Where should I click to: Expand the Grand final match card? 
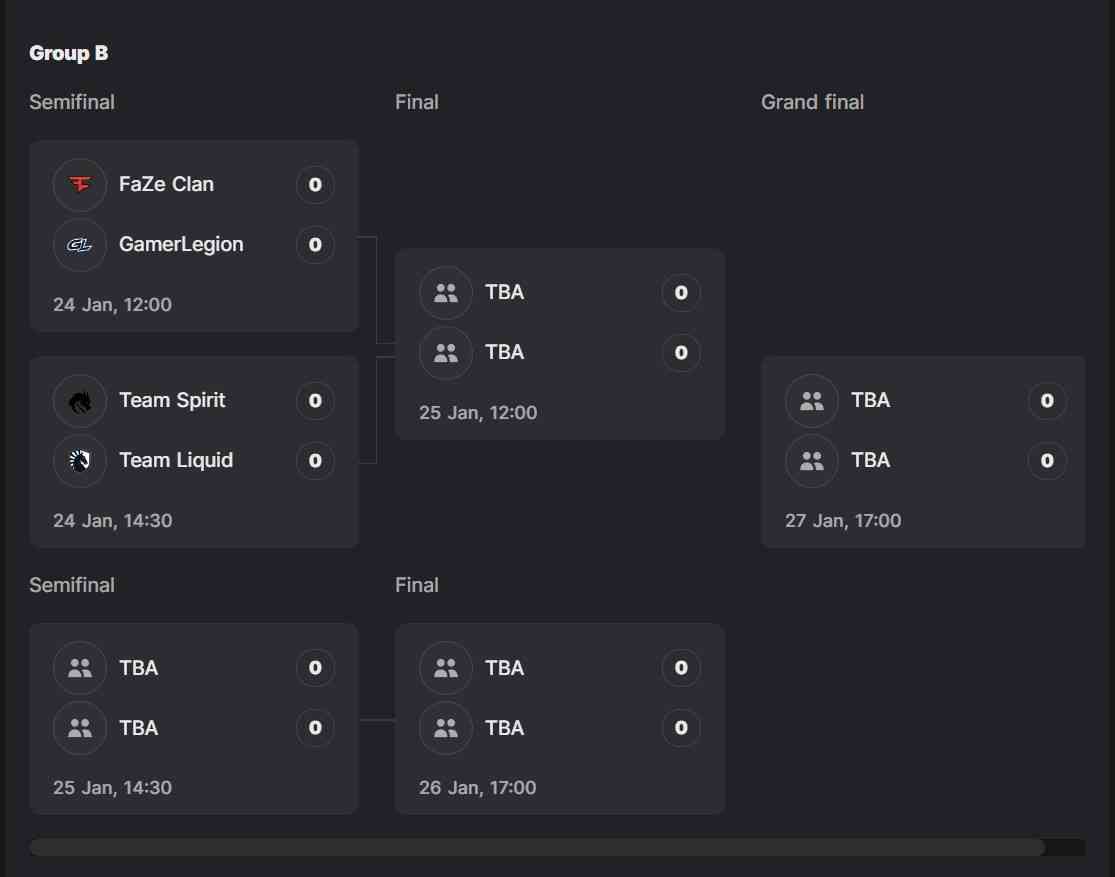[x=923, y=452]
